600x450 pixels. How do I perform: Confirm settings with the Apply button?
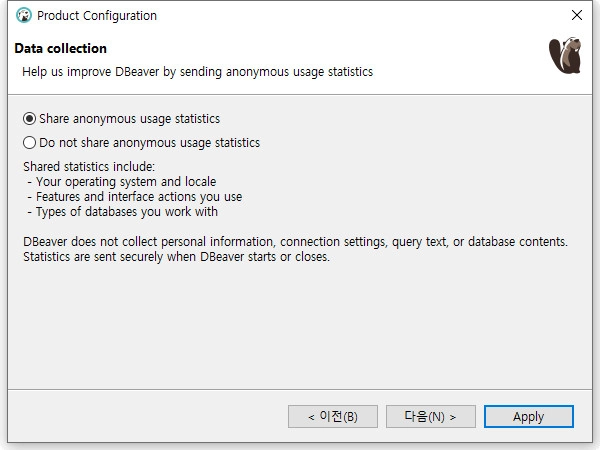coord(529,416)
